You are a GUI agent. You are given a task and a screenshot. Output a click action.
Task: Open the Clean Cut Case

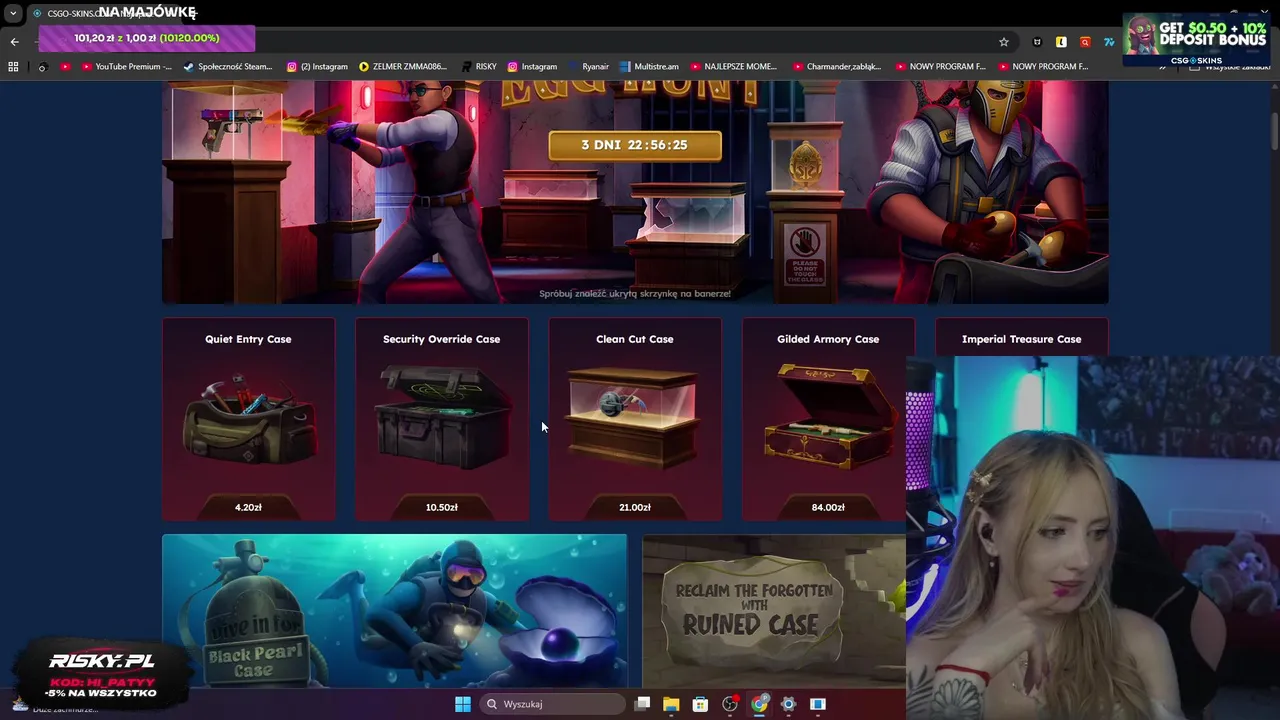(x=634, y=419)
